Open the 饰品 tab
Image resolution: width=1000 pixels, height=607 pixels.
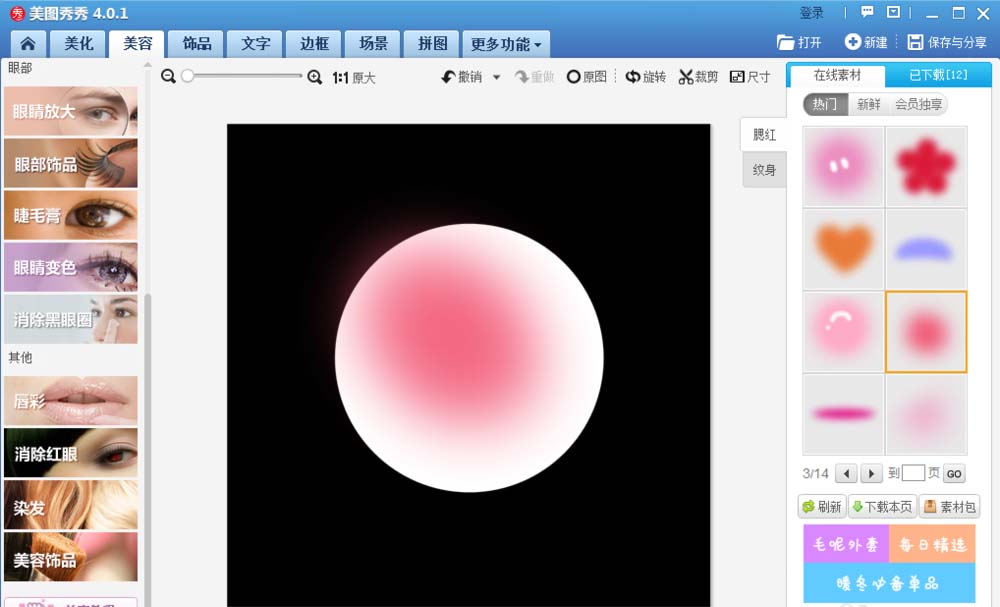[196, 44]
